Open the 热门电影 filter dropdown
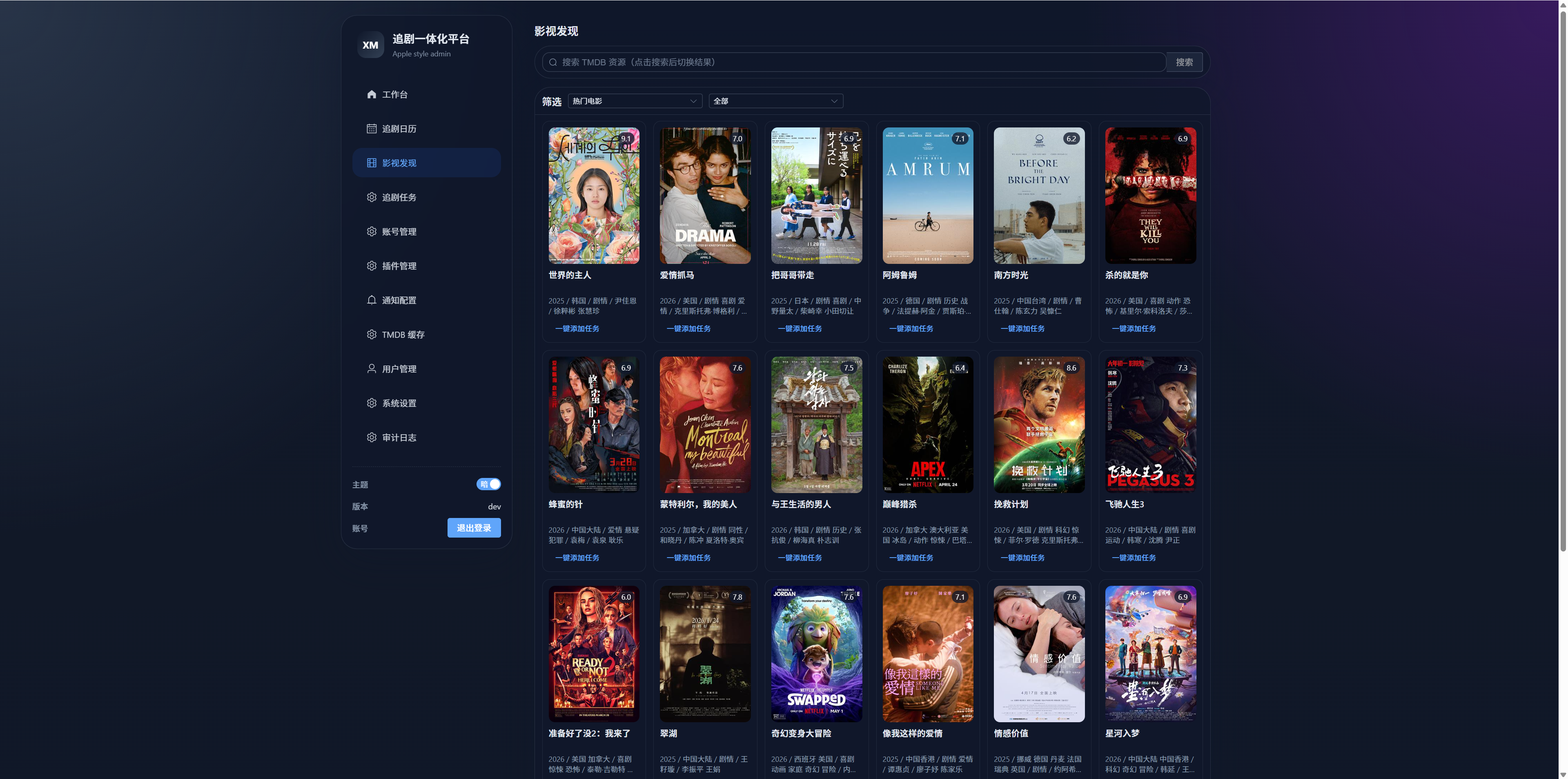Viewport: 1568px width, 779px height. click(635, 101)
